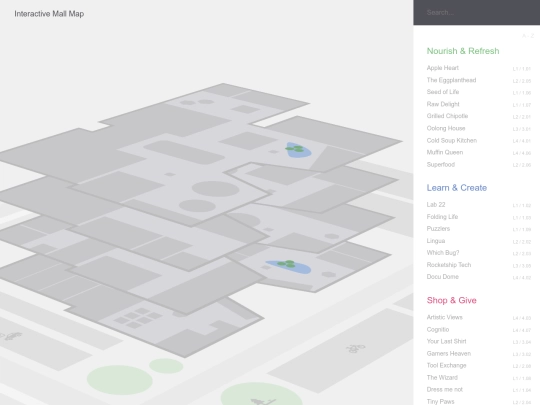This screenshot has width=540, height=405.
Task: Click the Learn & Create category heading
Action: coord(457,188)
